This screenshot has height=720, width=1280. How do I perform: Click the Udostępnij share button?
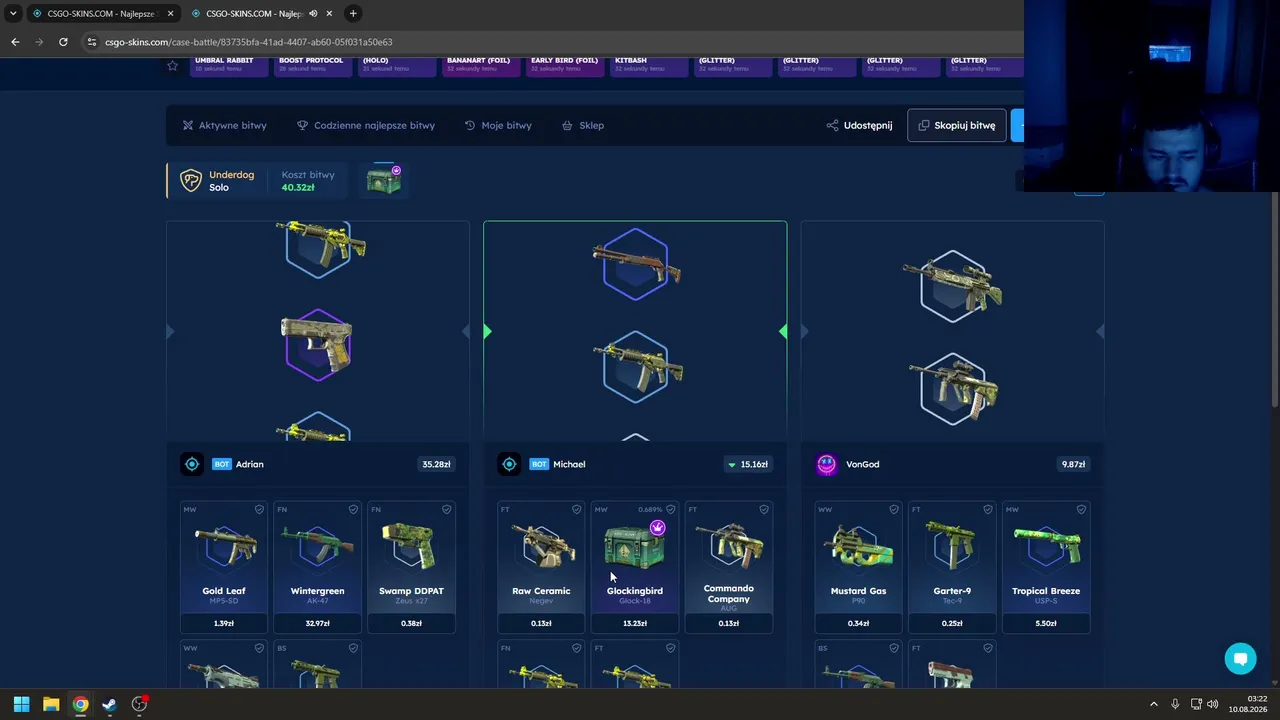click(859, 125)
